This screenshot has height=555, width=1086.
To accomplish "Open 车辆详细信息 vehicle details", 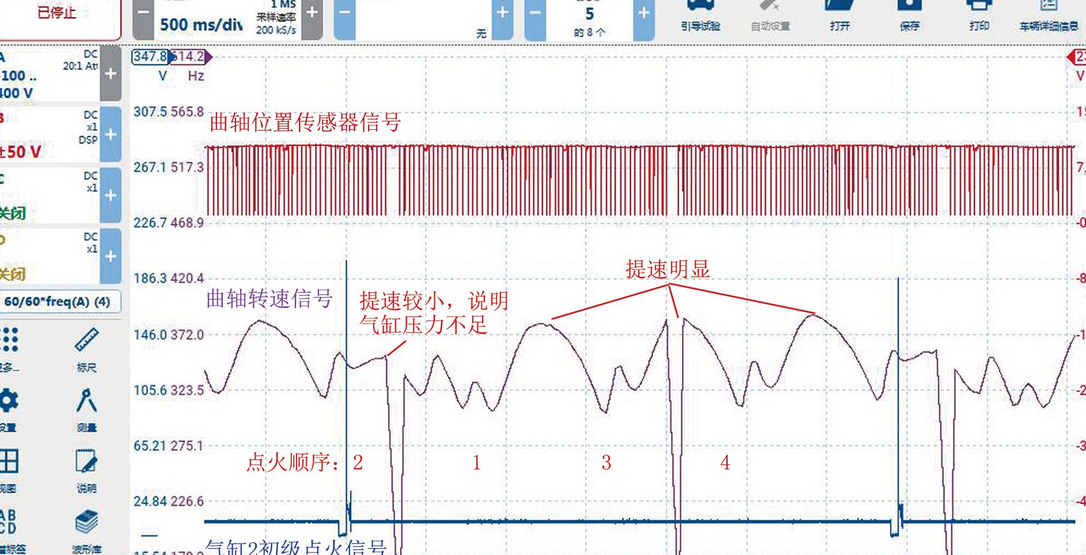I will click(x=1049, y=17).
